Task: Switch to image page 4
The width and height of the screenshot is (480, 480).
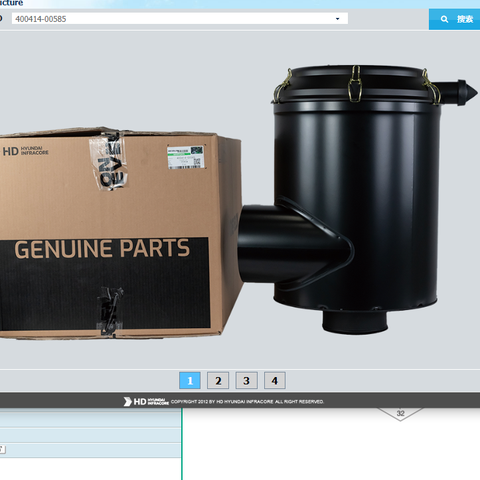Action: [275, 380]
